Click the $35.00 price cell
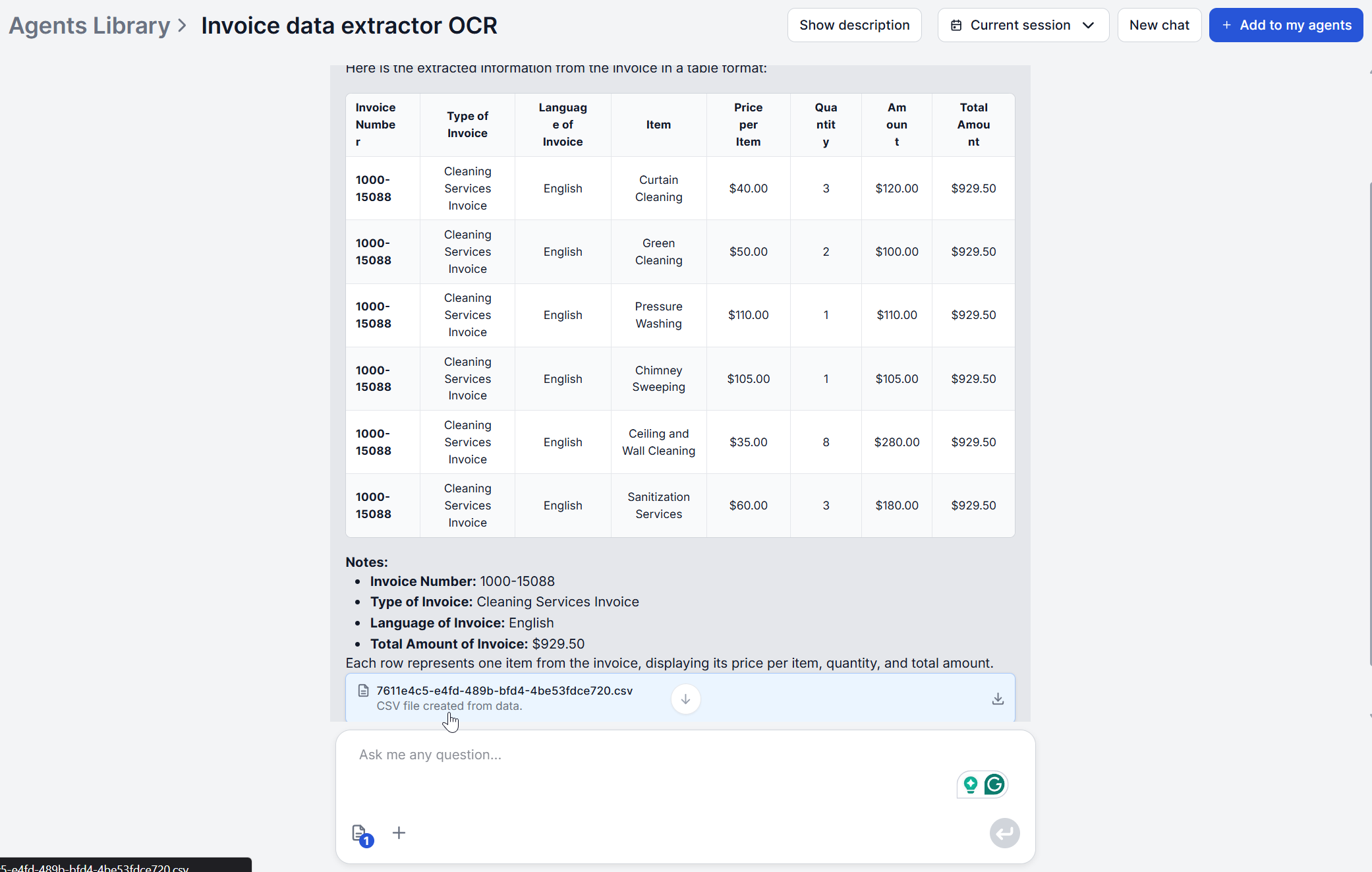The height and width of the screenshot is (872, 1372). click(x=748, y=442)
